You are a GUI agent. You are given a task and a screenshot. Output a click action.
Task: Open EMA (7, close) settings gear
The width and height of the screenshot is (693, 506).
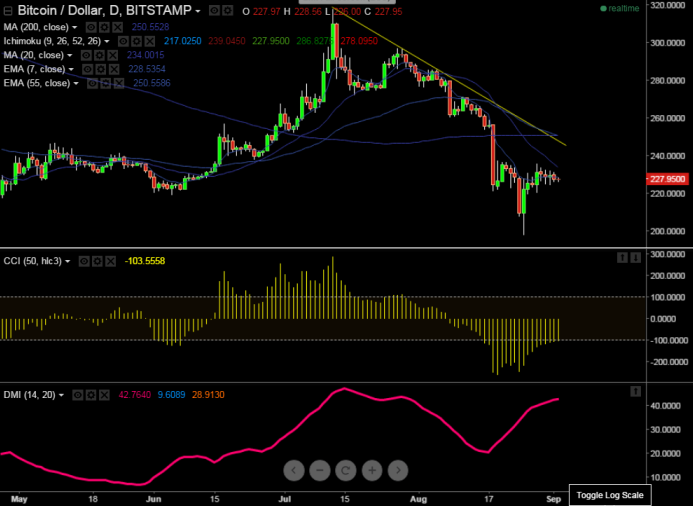101,69
